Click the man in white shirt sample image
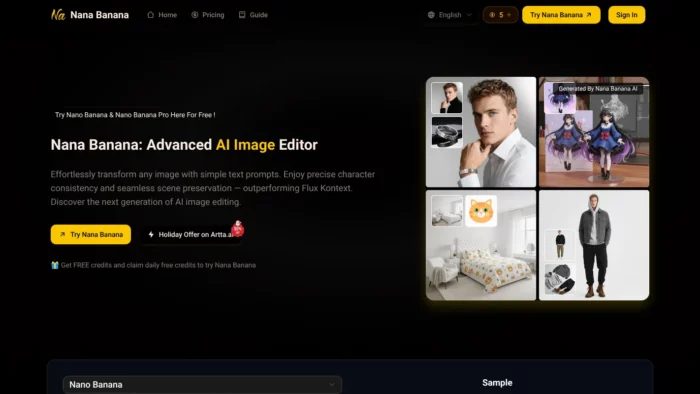This screenshot has height=394, width=700. 481,132
